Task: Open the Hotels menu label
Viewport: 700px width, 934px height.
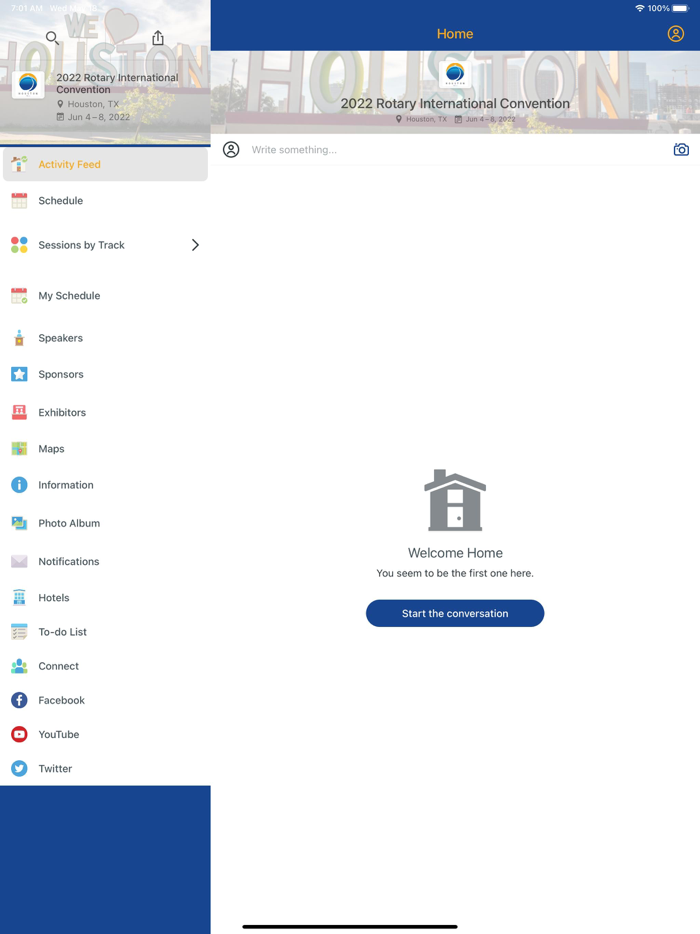Action: point(54,597)
